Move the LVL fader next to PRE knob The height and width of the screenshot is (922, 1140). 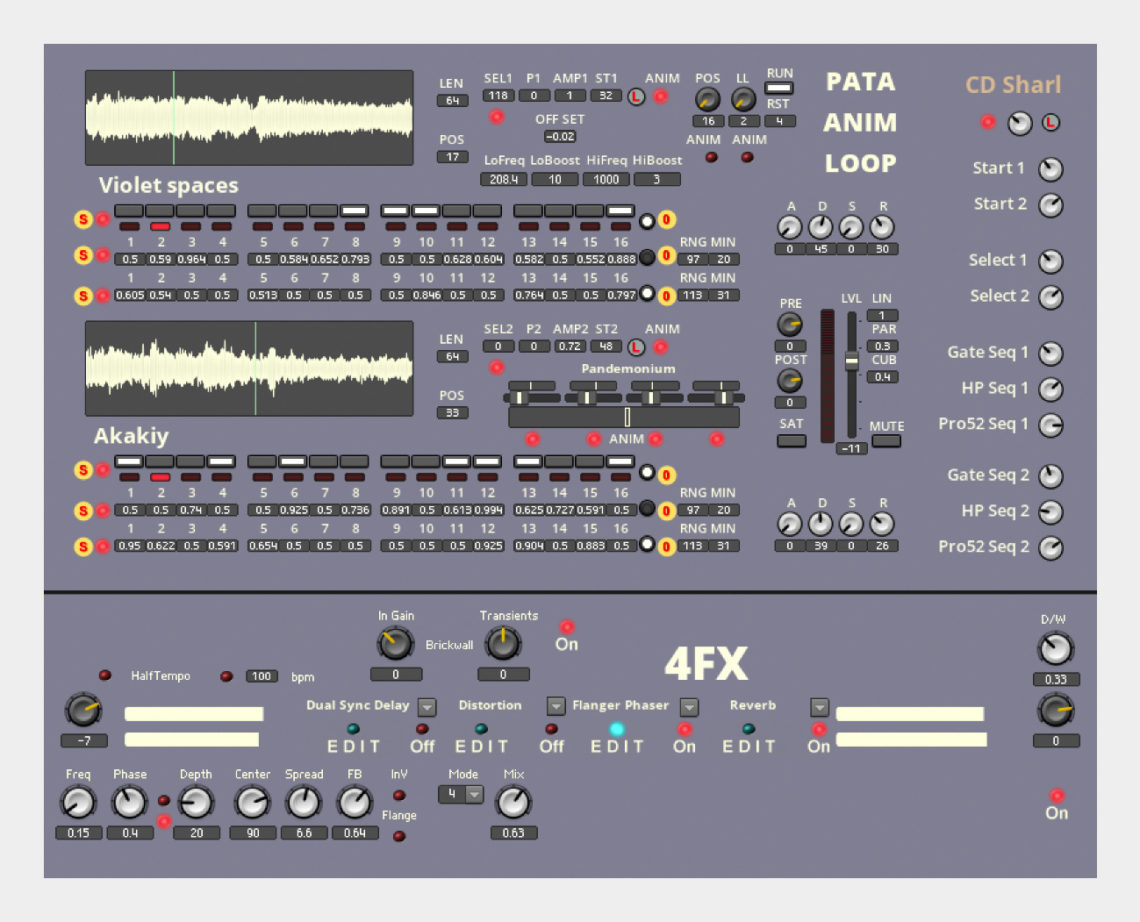click(851, 360)
